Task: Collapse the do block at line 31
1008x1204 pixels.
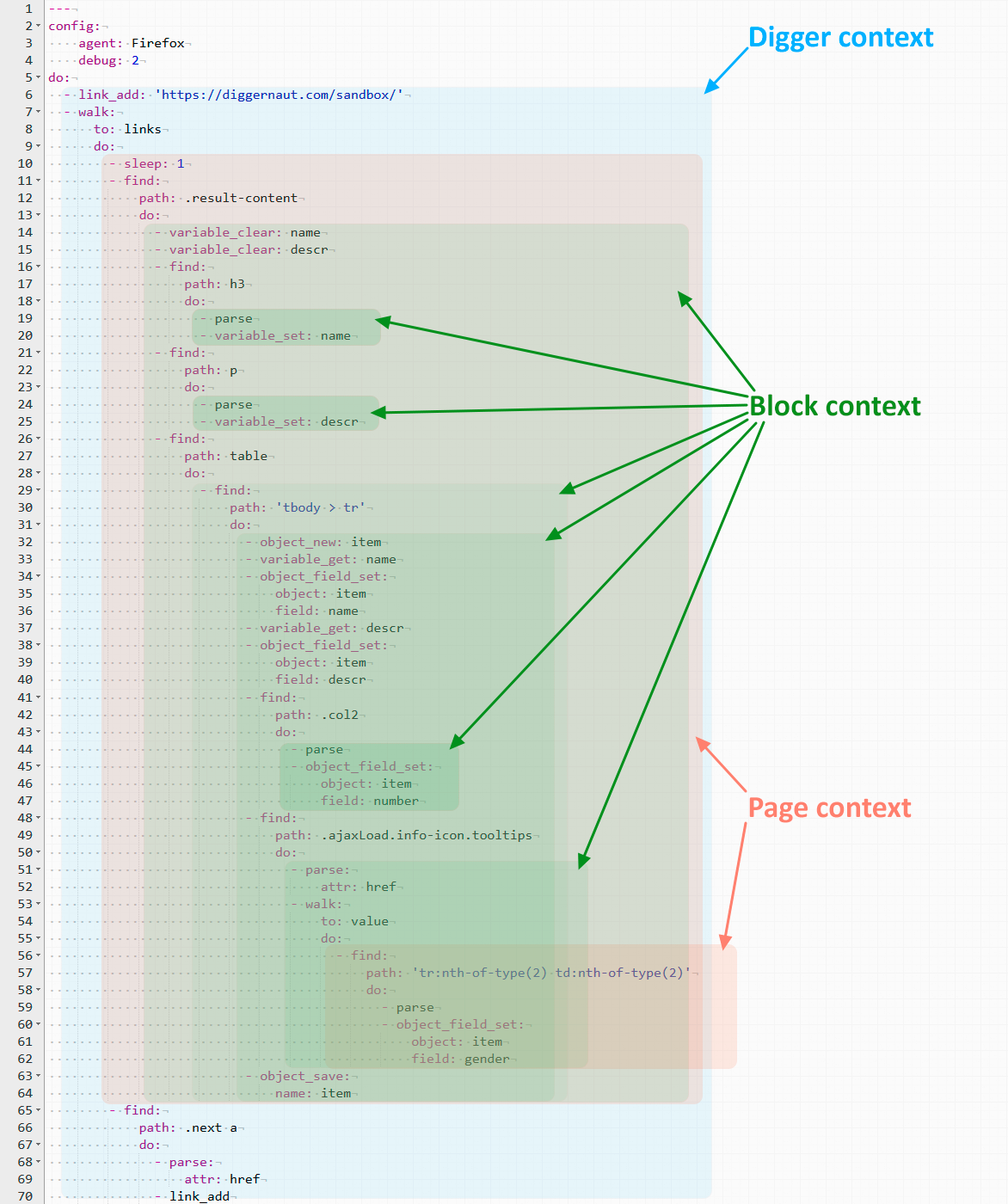Action: click(39, 525)
